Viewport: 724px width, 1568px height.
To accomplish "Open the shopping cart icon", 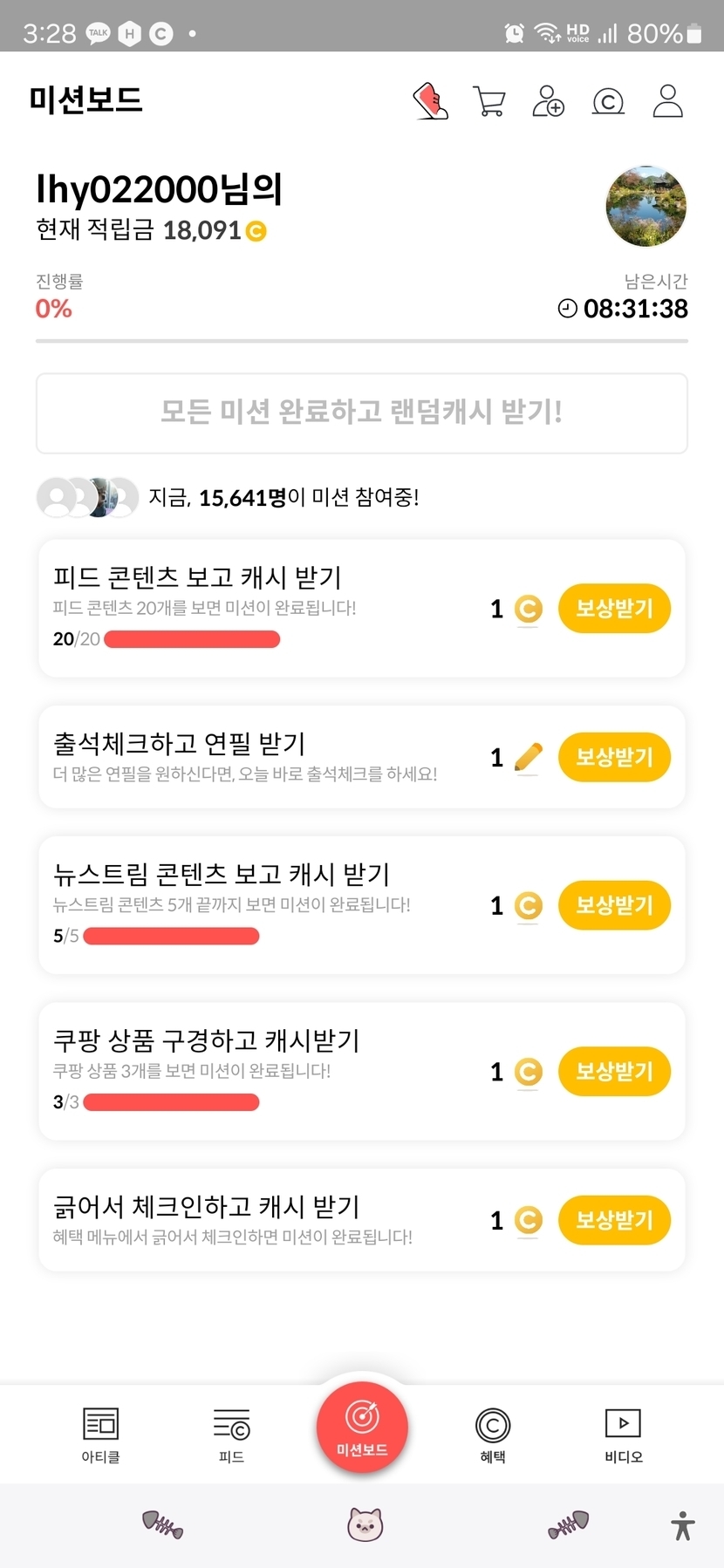I will 488,101.
